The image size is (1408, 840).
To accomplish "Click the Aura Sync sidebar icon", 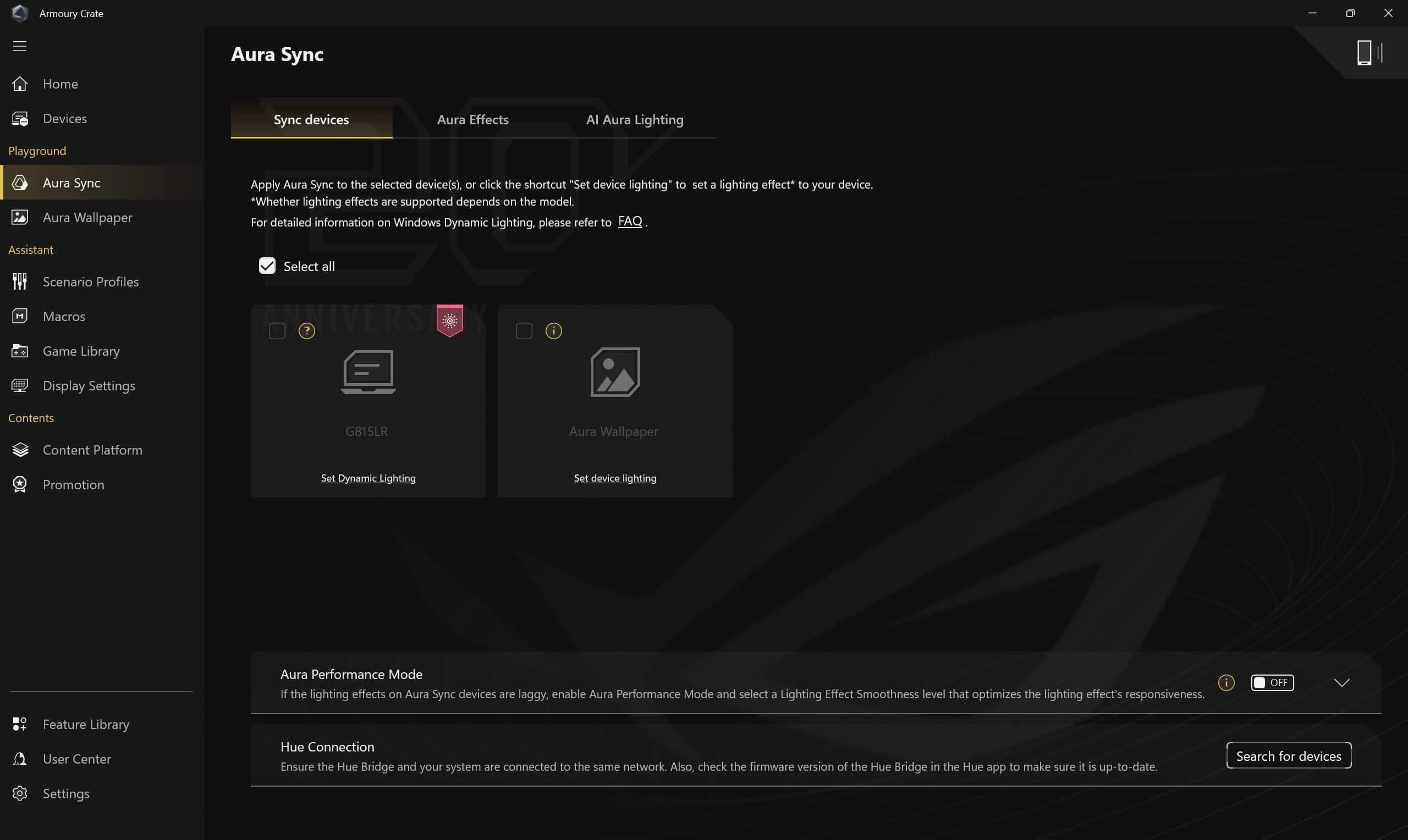I will (x=20, y=183).
